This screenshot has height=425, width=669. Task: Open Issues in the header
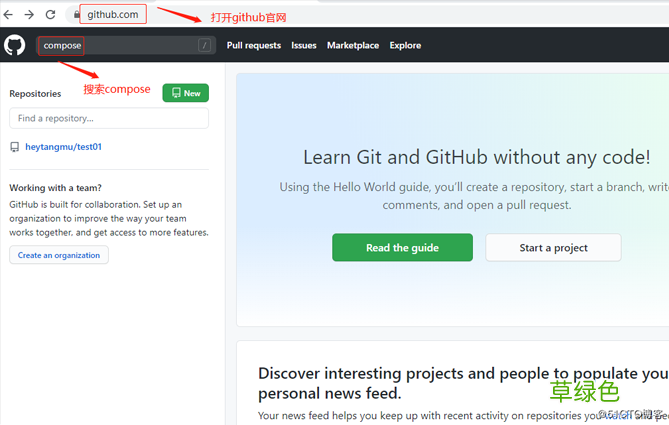point(304,45)
